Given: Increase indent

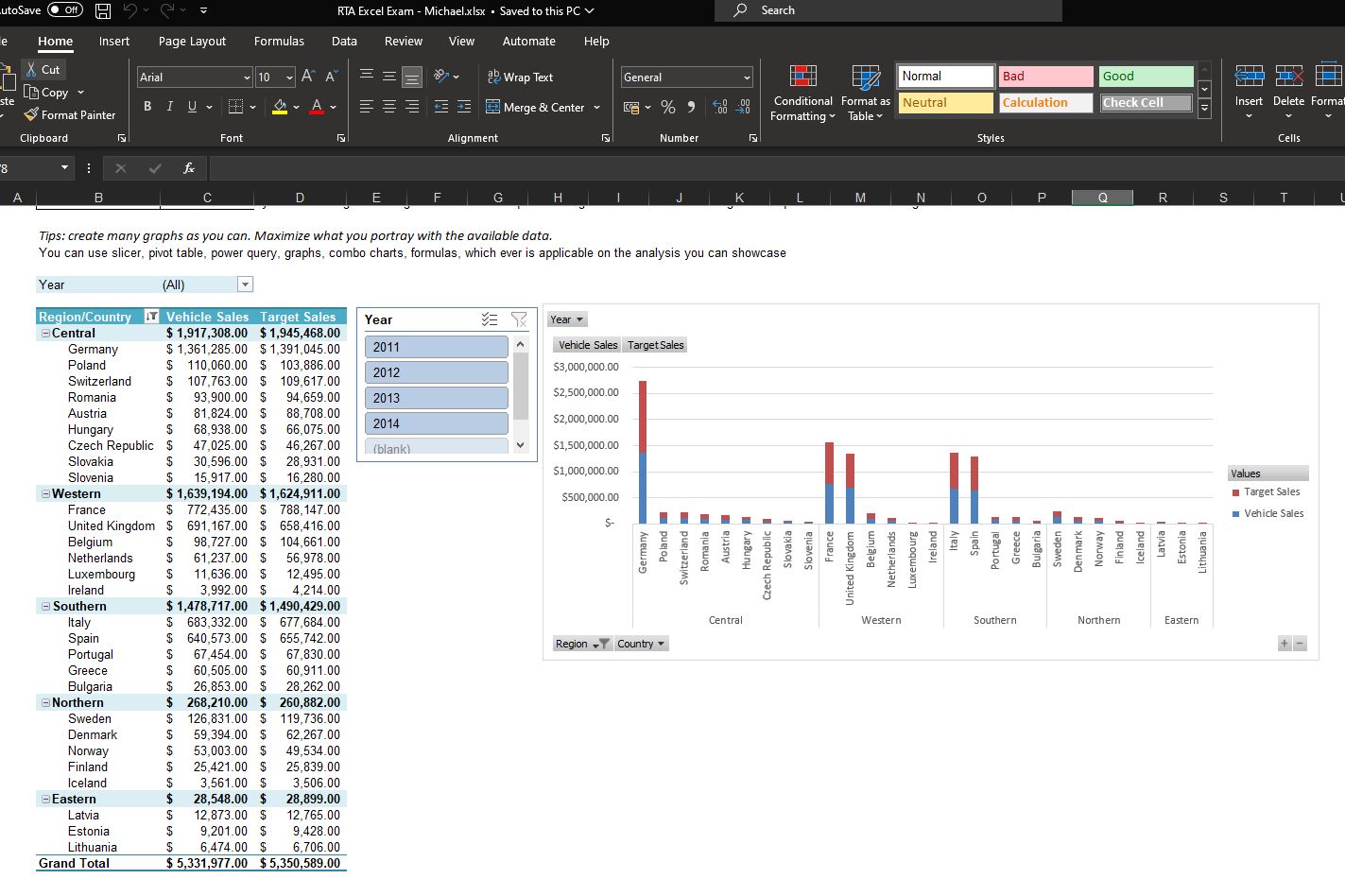Looking at the screenshot, I should point(464,107).
